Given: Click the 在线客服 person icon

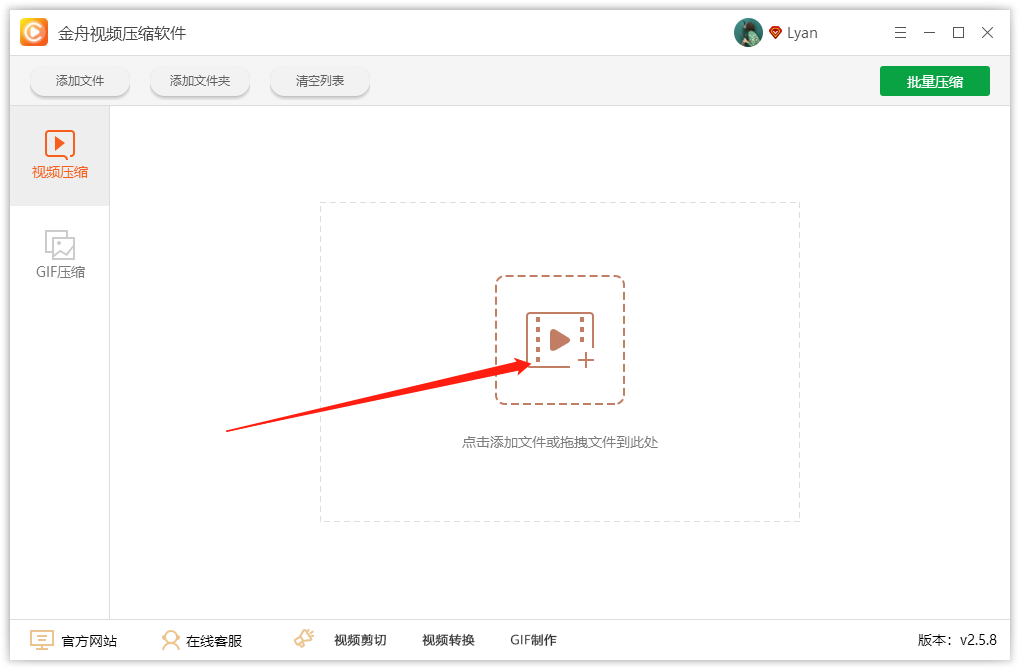Looking at the screenshot, I should pos(170,640).
